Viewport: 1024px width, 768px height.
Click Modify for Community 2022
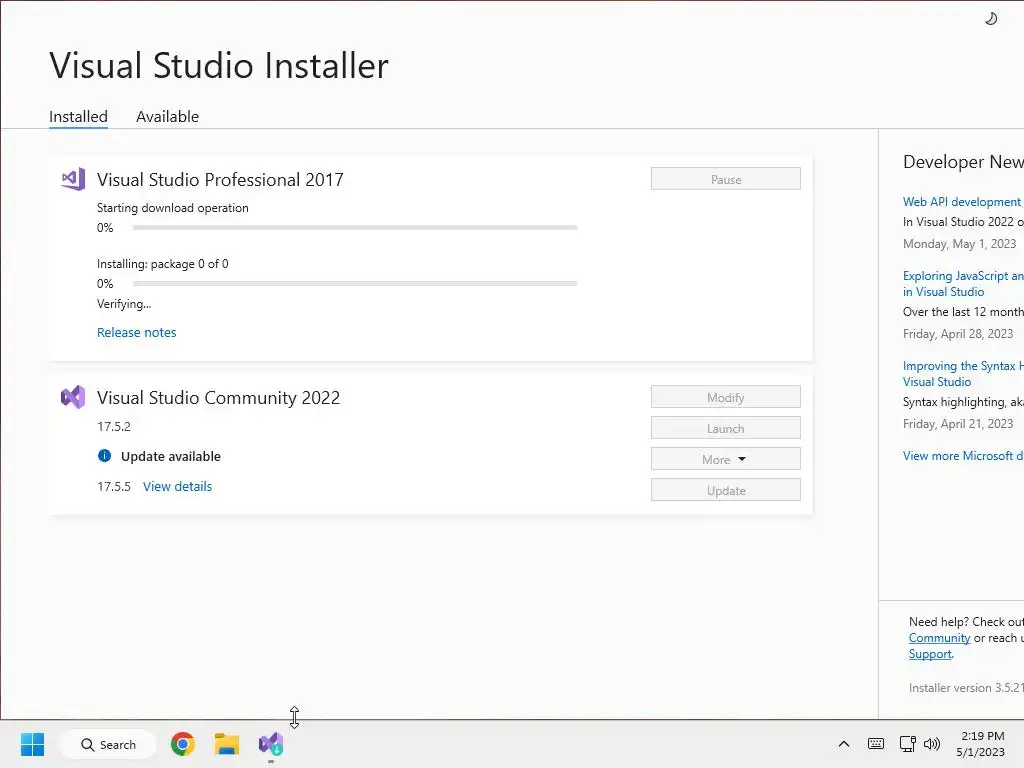pyautogui.click(x=726, y=397)
